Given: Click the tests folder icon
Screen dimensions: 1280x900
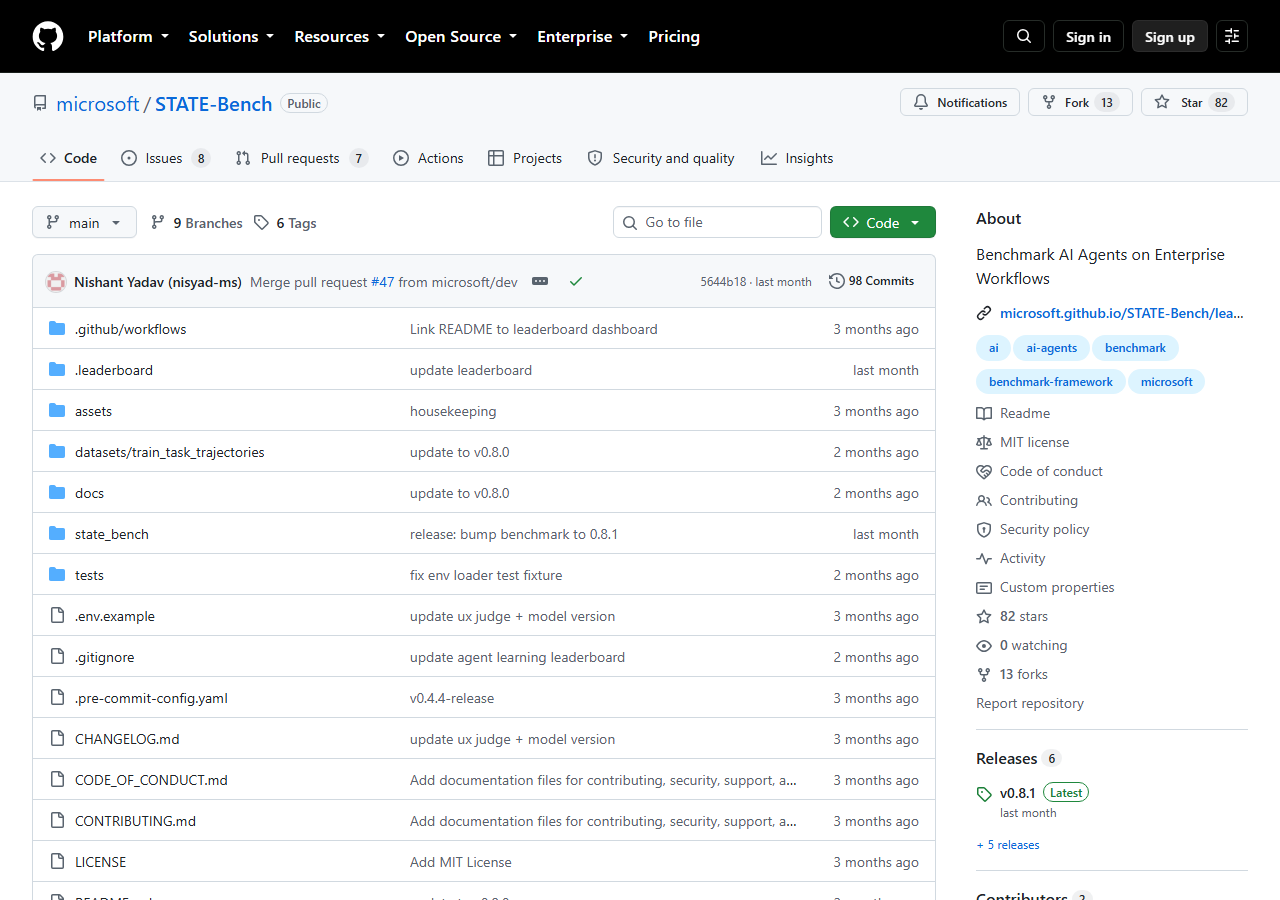Looking at the screenshot, I should click(57, 575).
